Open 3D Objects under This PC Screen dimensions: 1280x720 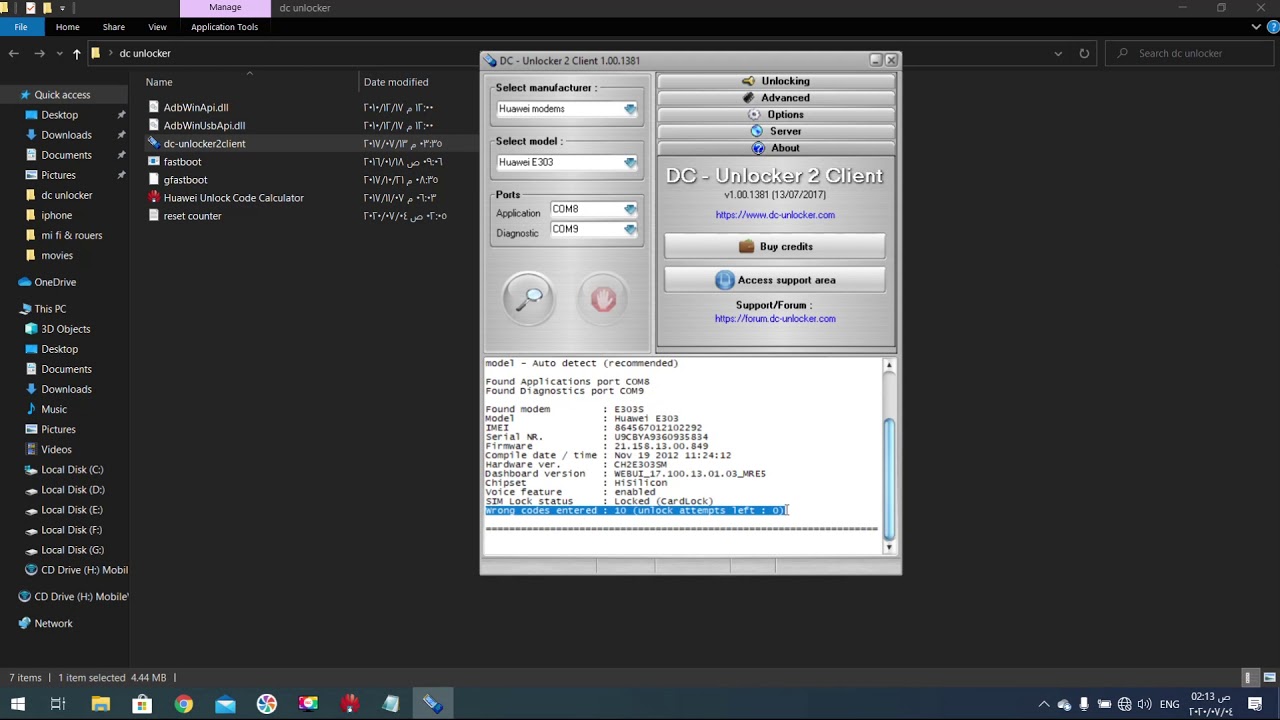click(x=66, y=329)
